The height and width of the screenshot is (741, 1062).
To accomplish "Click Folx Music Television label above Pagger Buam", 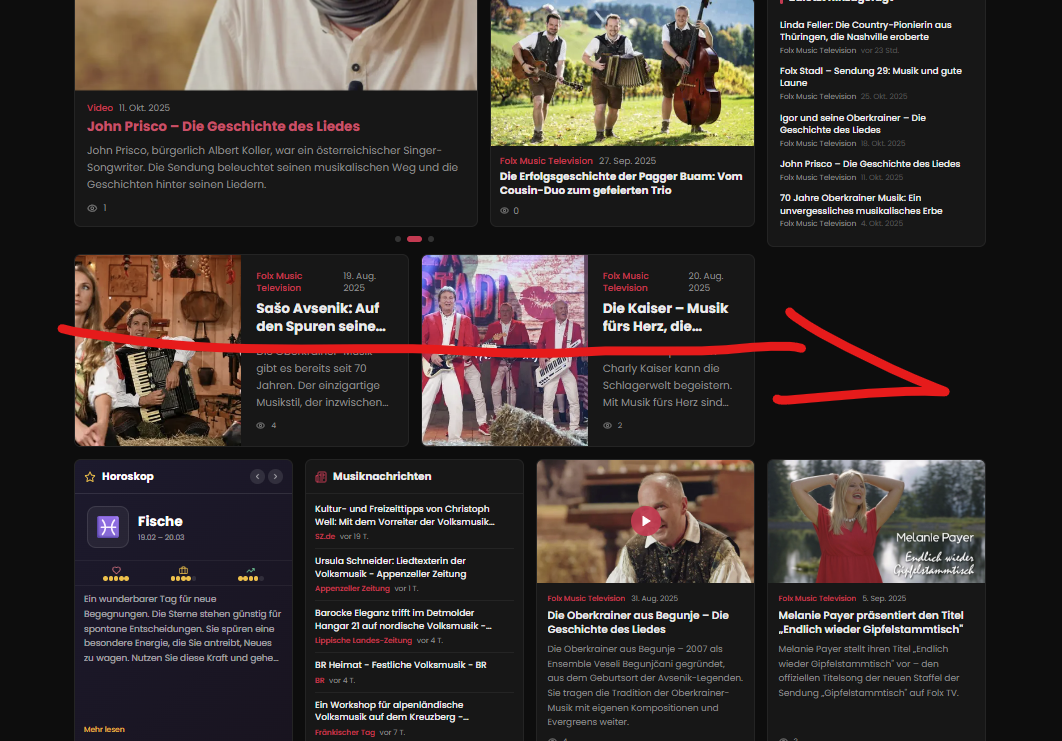I will (546, 161).
